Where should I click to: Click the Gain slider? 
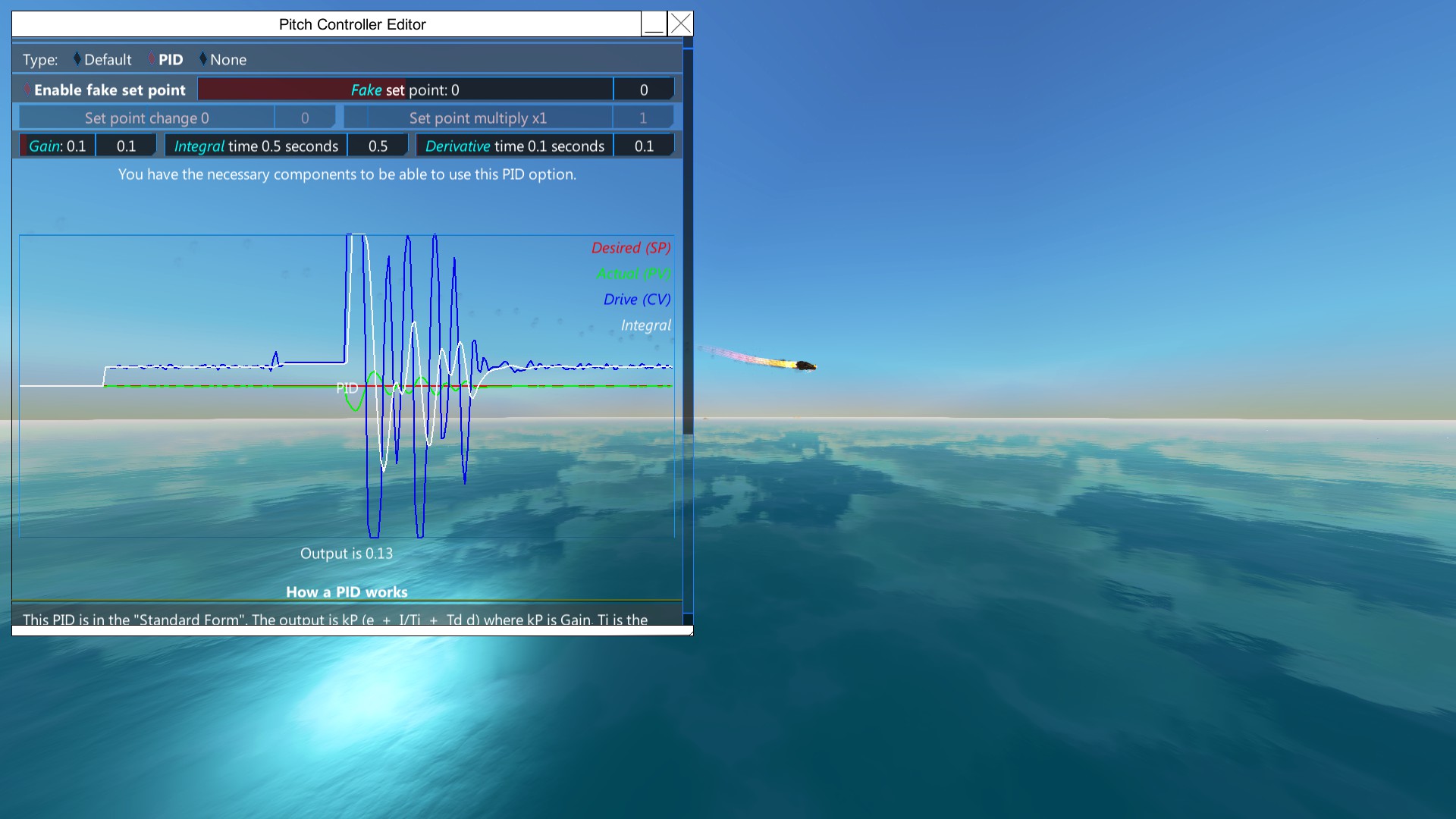coord(58,146)
